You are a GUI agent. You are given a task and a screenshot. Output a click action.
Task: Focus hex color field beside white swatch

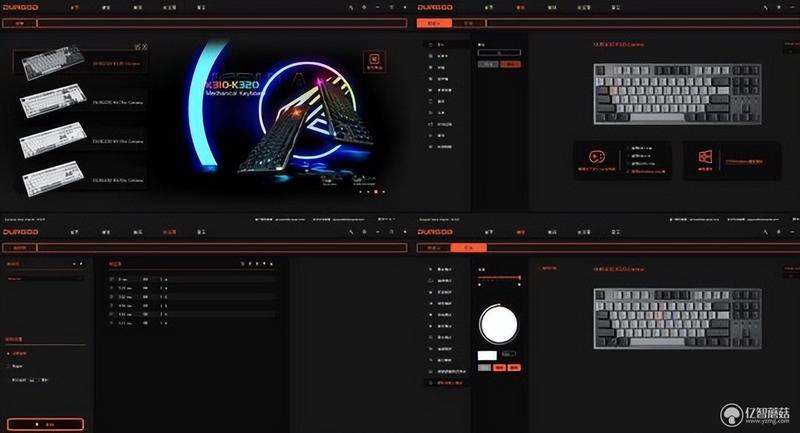point(509,354)
